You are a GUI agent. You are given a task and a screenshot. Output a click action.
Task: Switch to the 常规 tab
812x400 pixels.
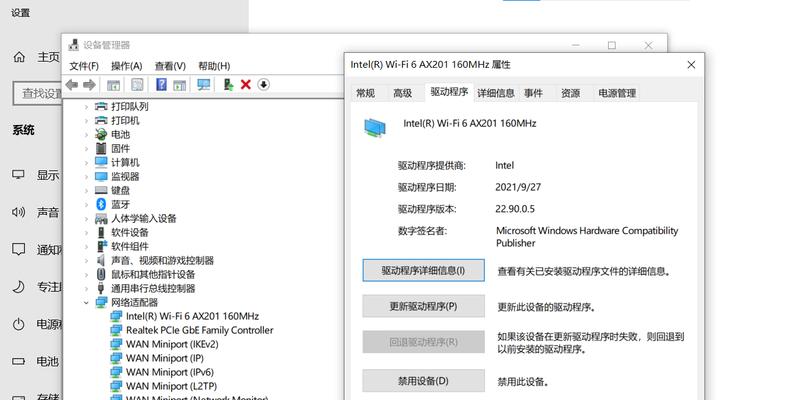pos(365,93)
